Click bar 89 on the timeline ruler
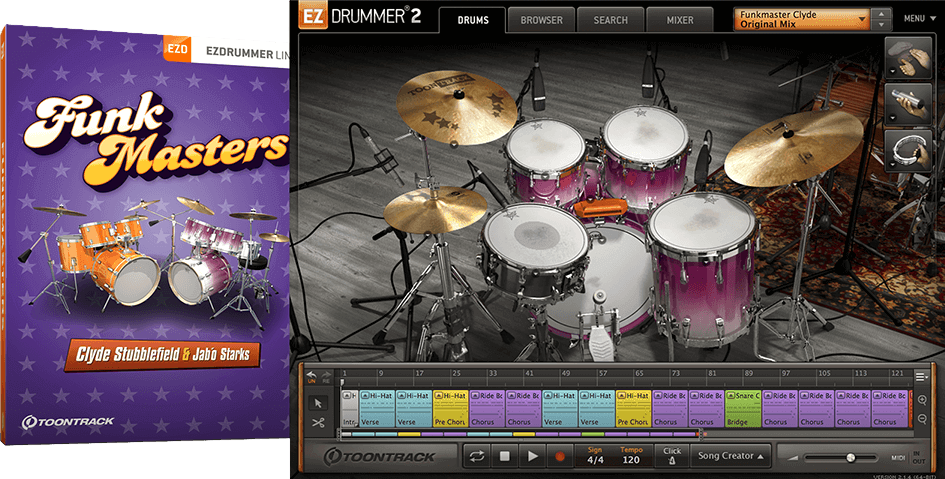The width and height of the screenshot is (945, 479). 749,374
